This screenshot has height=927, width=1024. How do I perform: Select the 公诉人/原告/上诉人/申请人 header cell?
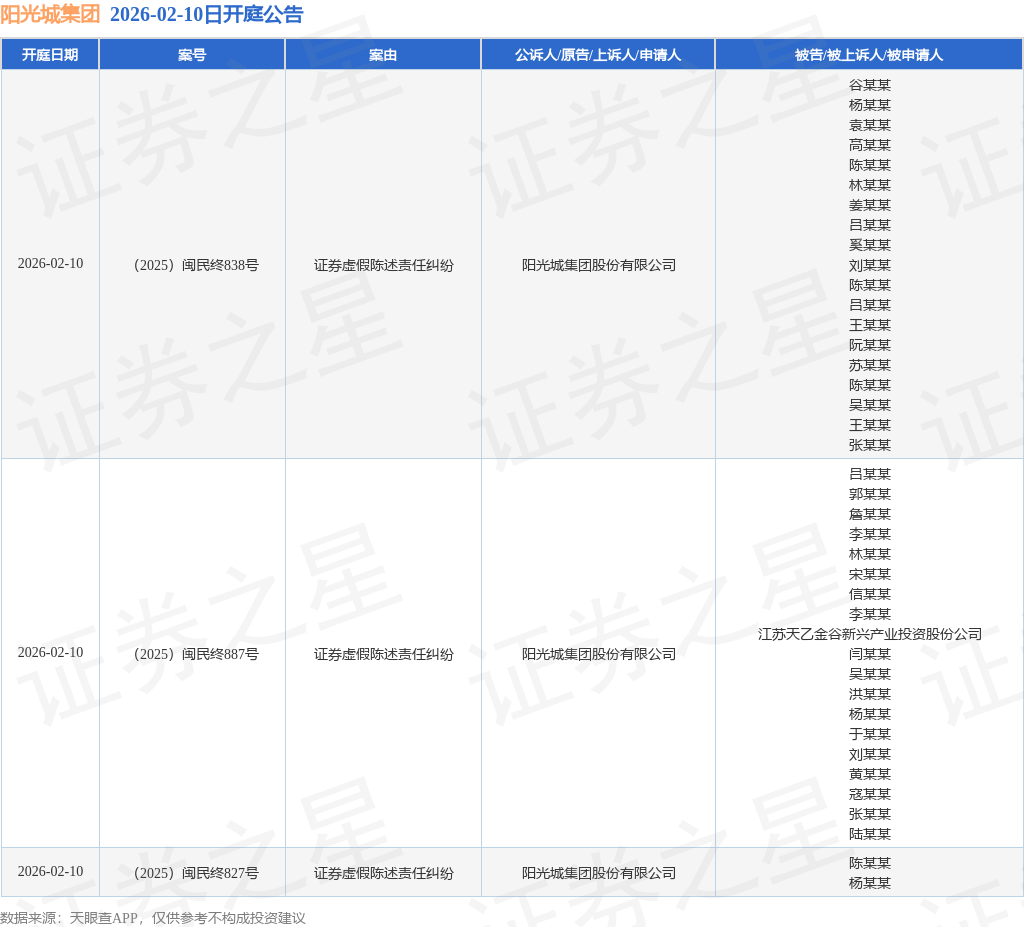pos(598,55)
